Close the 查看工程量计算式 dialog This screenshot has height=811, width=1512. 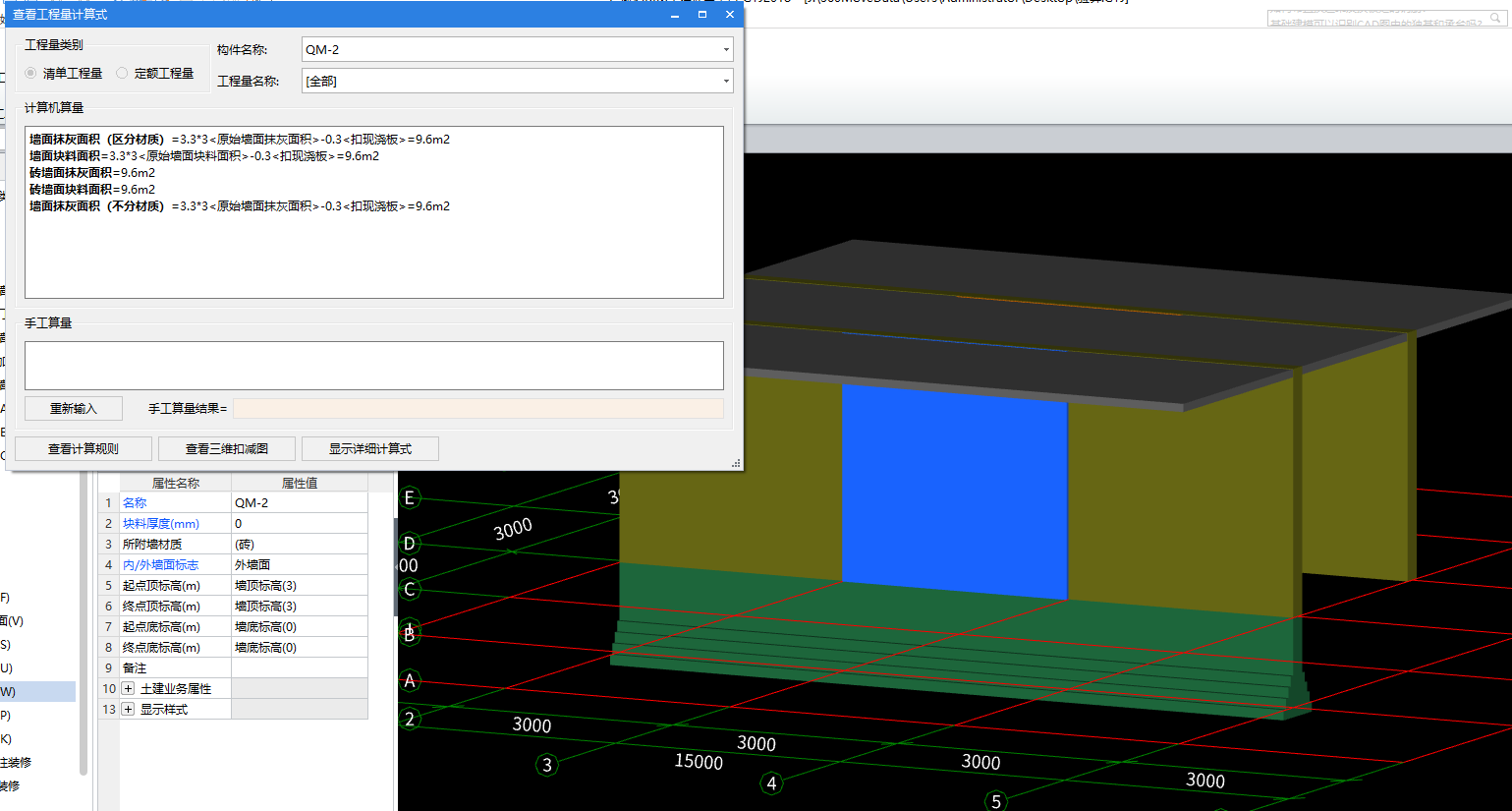coord(730,15)
